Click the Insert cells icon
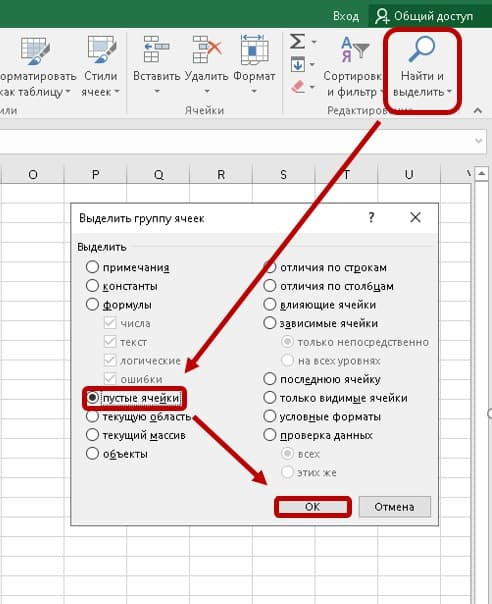The width and height of the screenshot is (492, 604). [x=156, y=49]
